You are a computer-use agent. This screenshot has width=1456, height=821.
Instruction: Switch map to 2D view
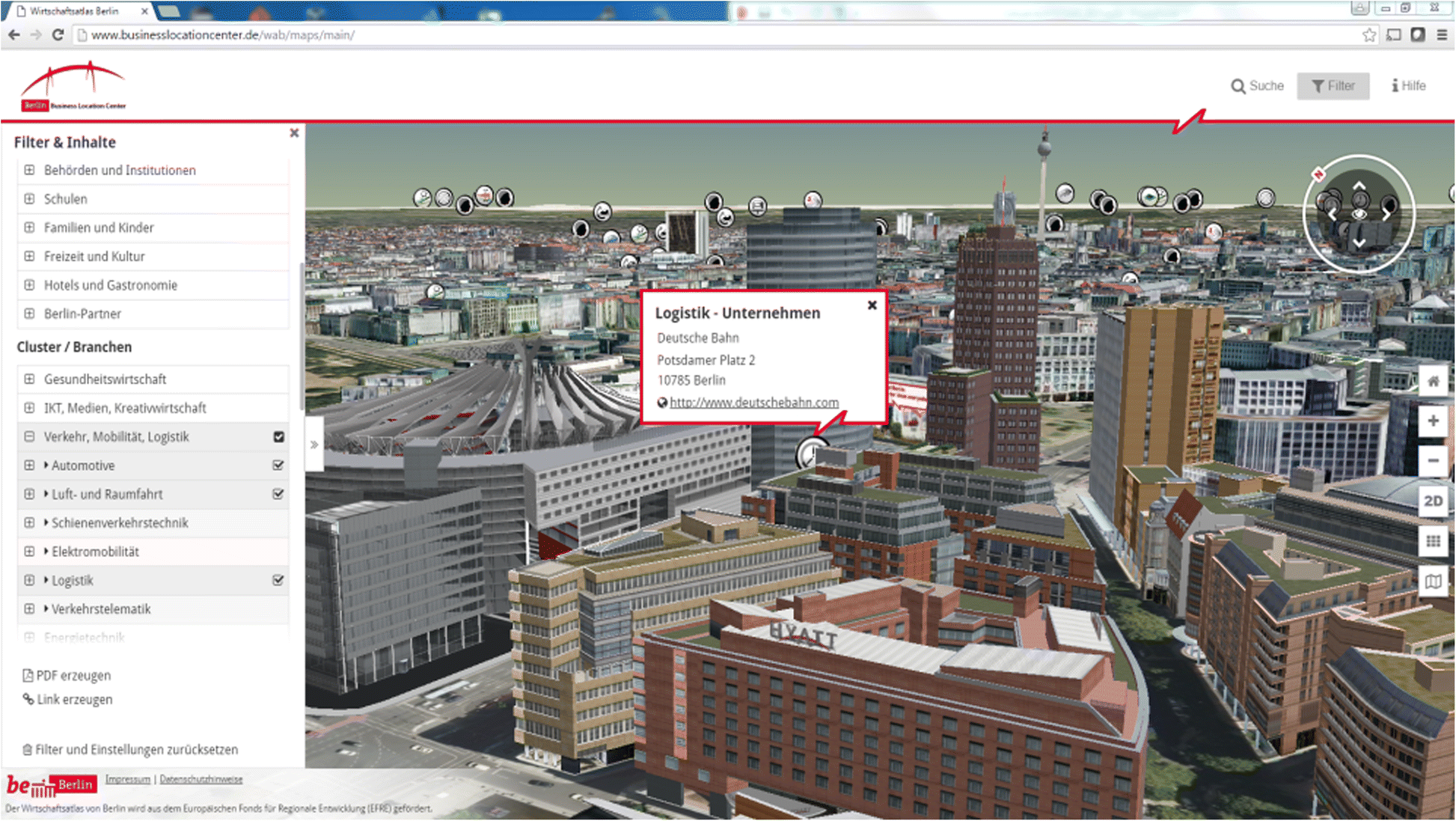coord(1433,501)
